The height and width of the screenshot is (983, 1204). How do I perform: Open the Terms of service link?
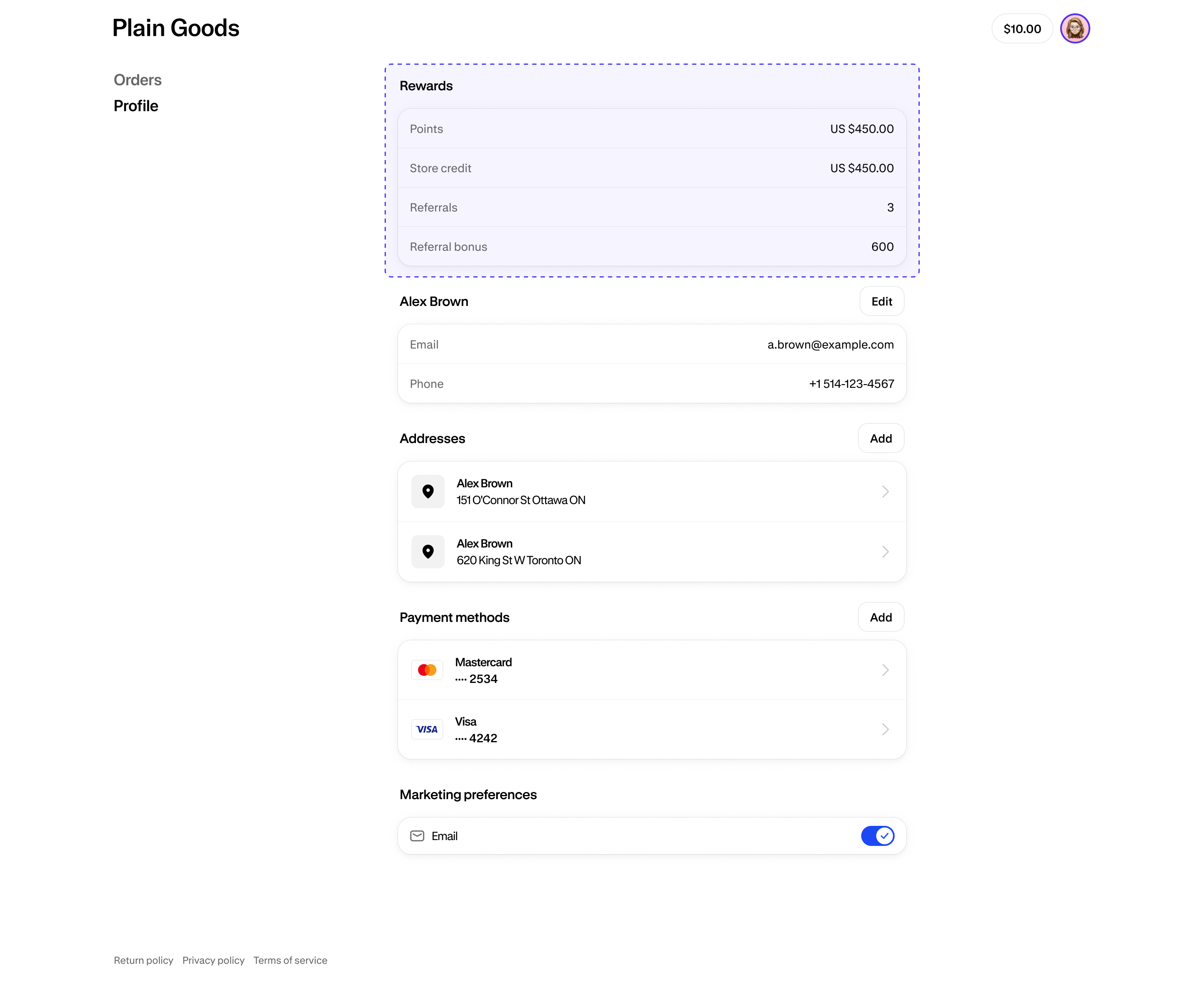[290, 960]
